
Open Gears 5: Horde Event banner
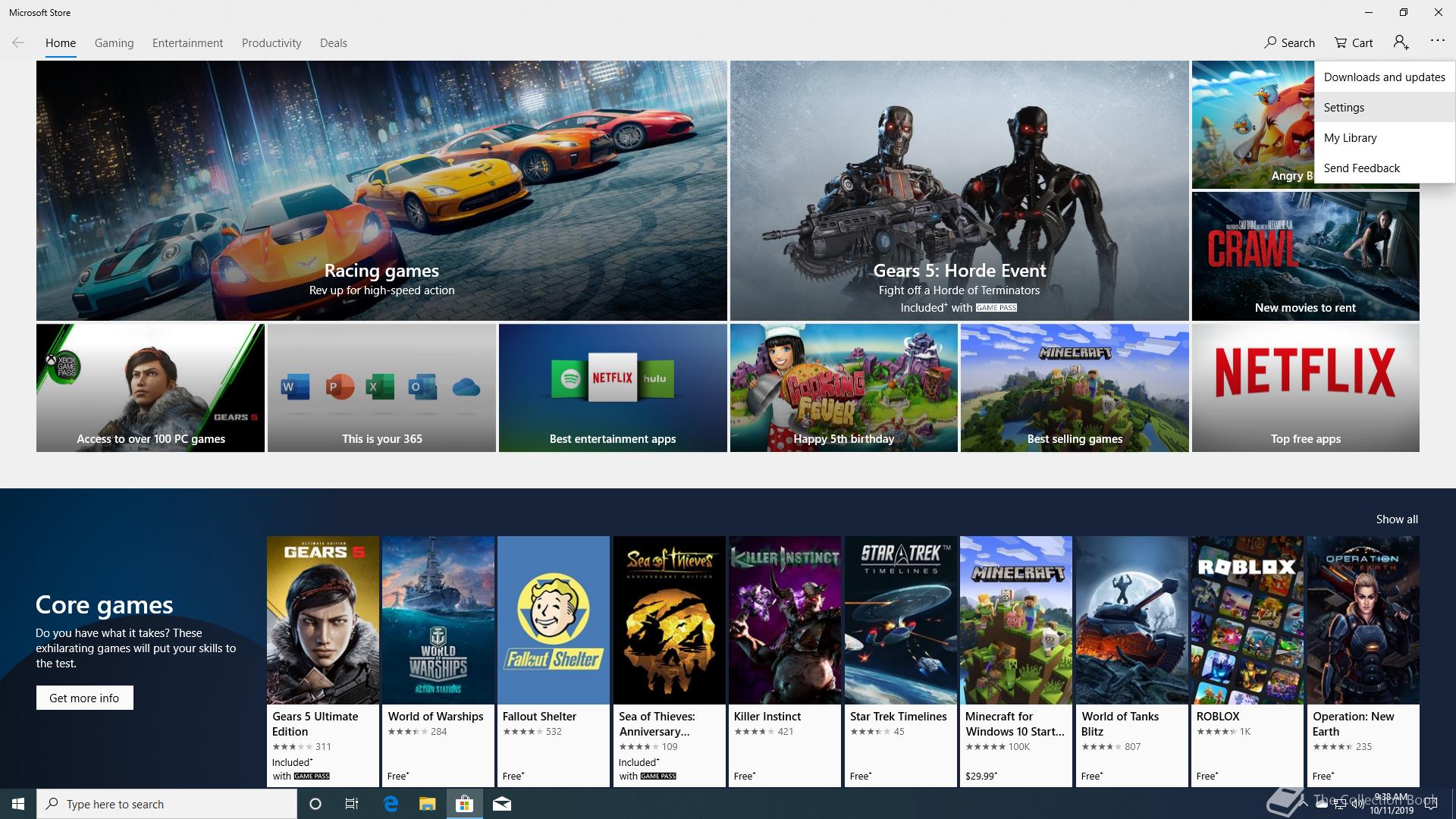[959, 190]
